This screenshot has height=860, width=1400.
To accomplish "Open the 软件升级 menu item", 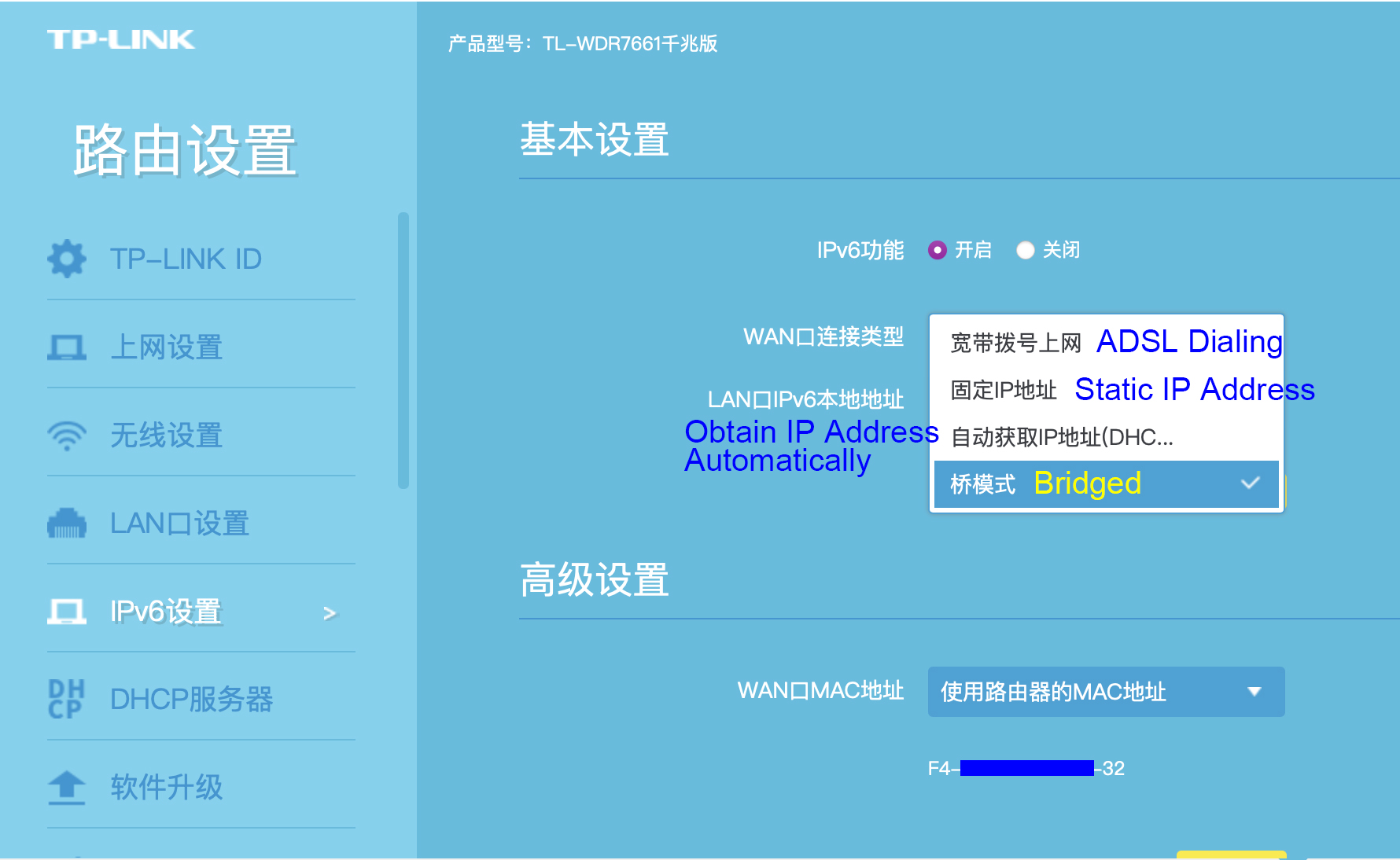I will [x=201, y=787].
